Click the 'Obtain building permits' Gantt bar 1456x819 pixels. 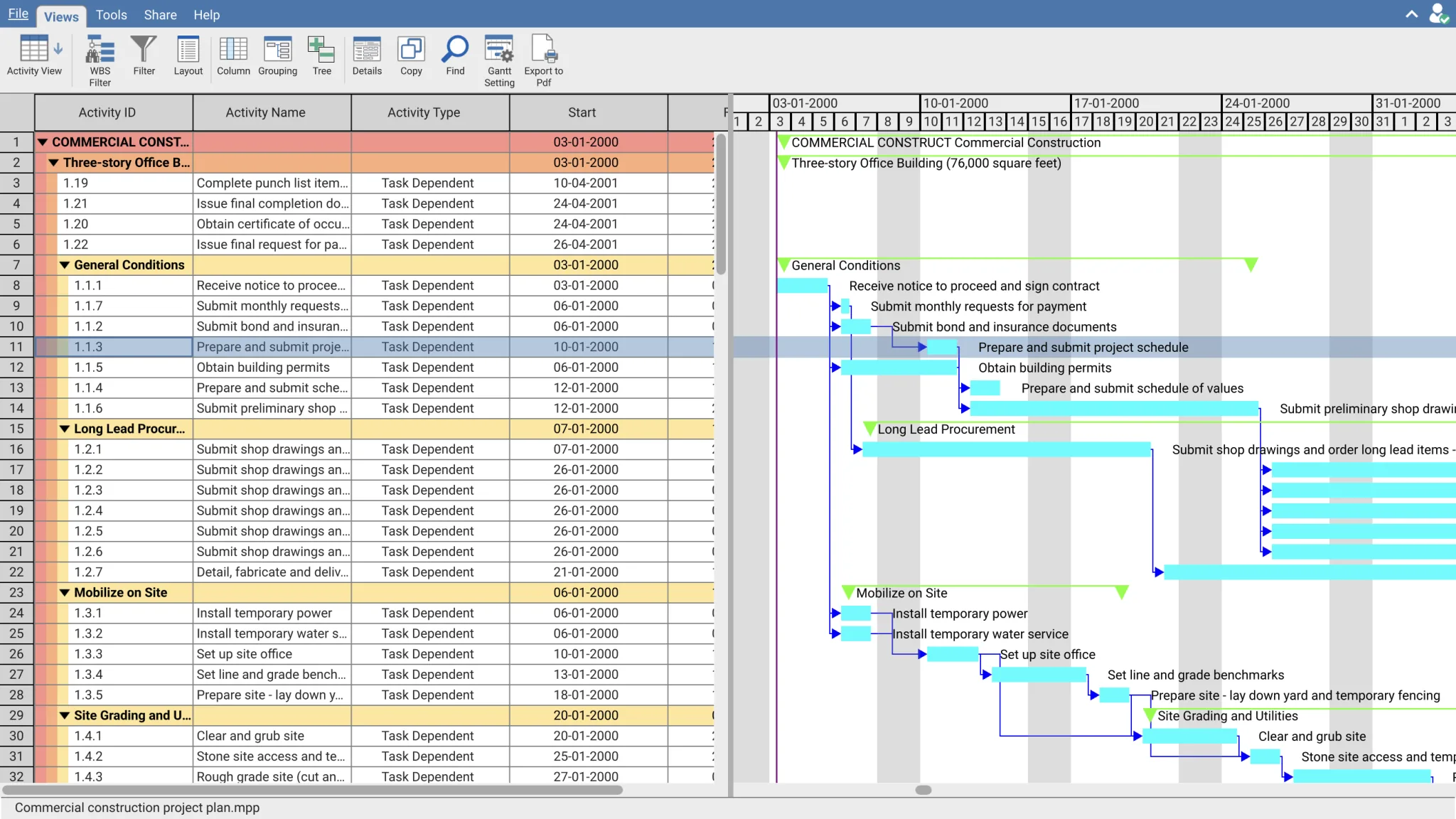pos(899,368)
